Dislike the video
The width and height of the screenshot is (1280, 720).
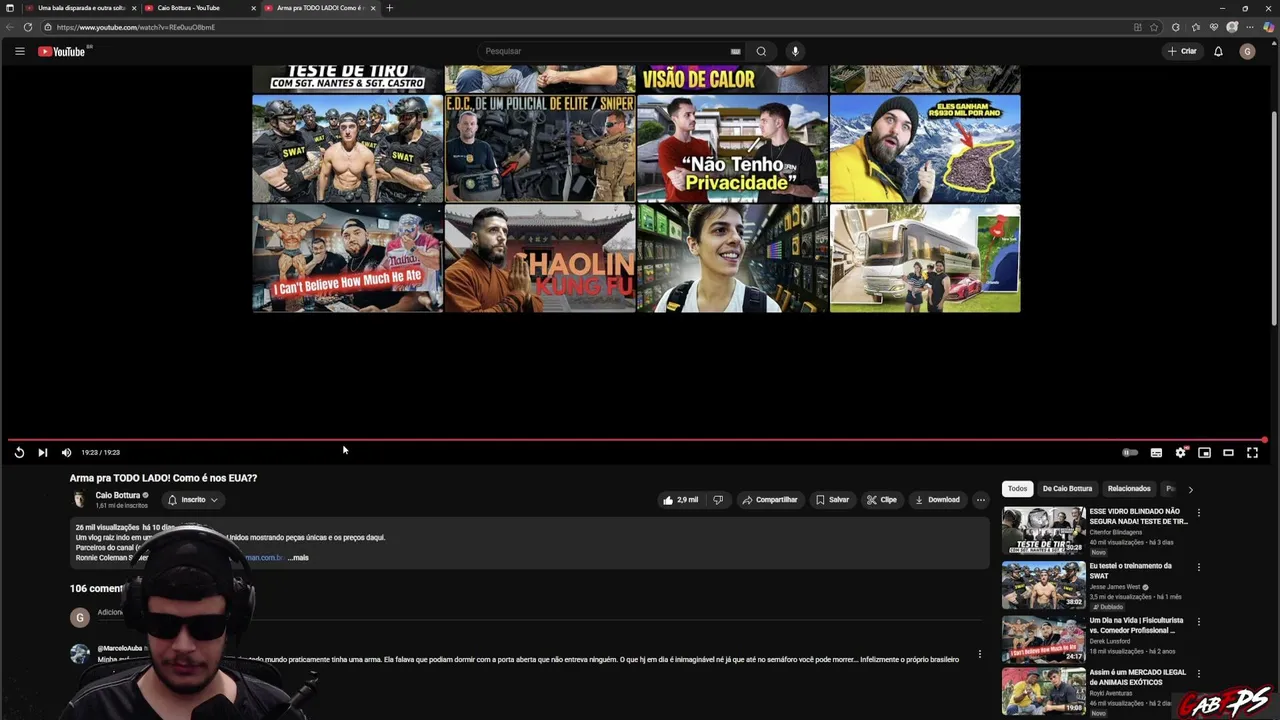coord(718,500)
